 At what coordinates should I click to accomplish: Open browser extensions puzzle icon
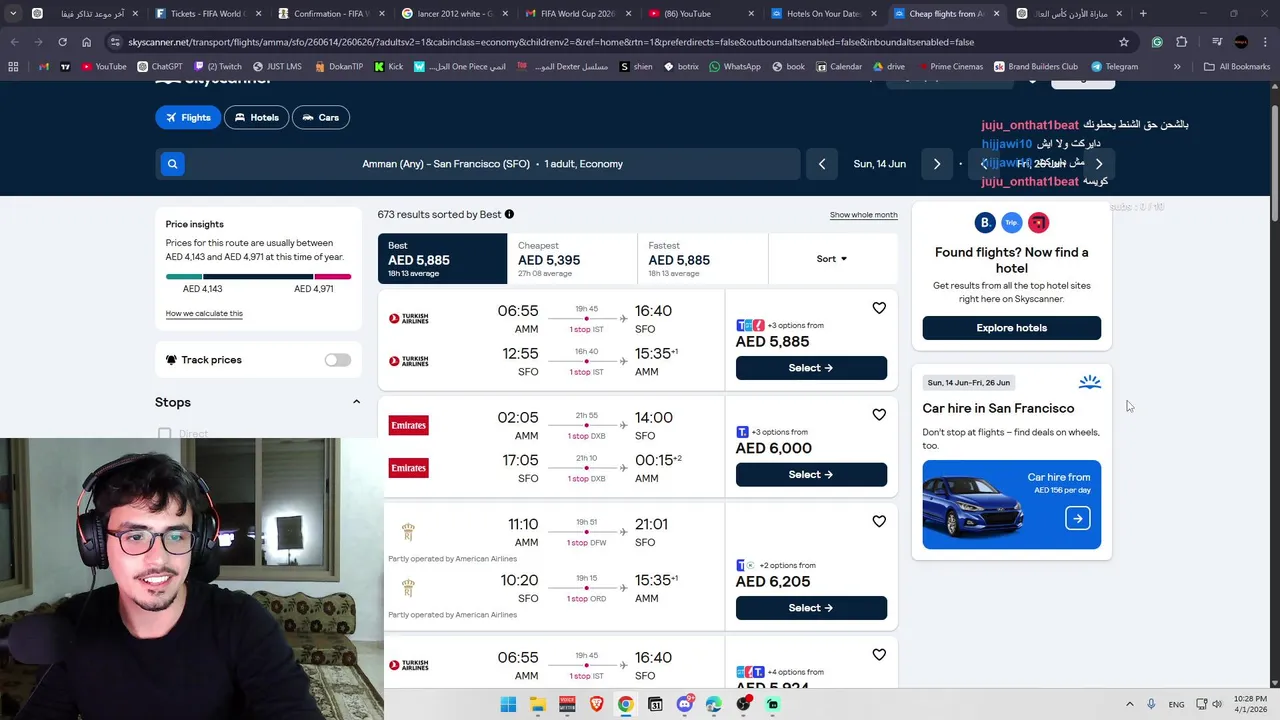pyautogui.click(x=1182, y=42)
